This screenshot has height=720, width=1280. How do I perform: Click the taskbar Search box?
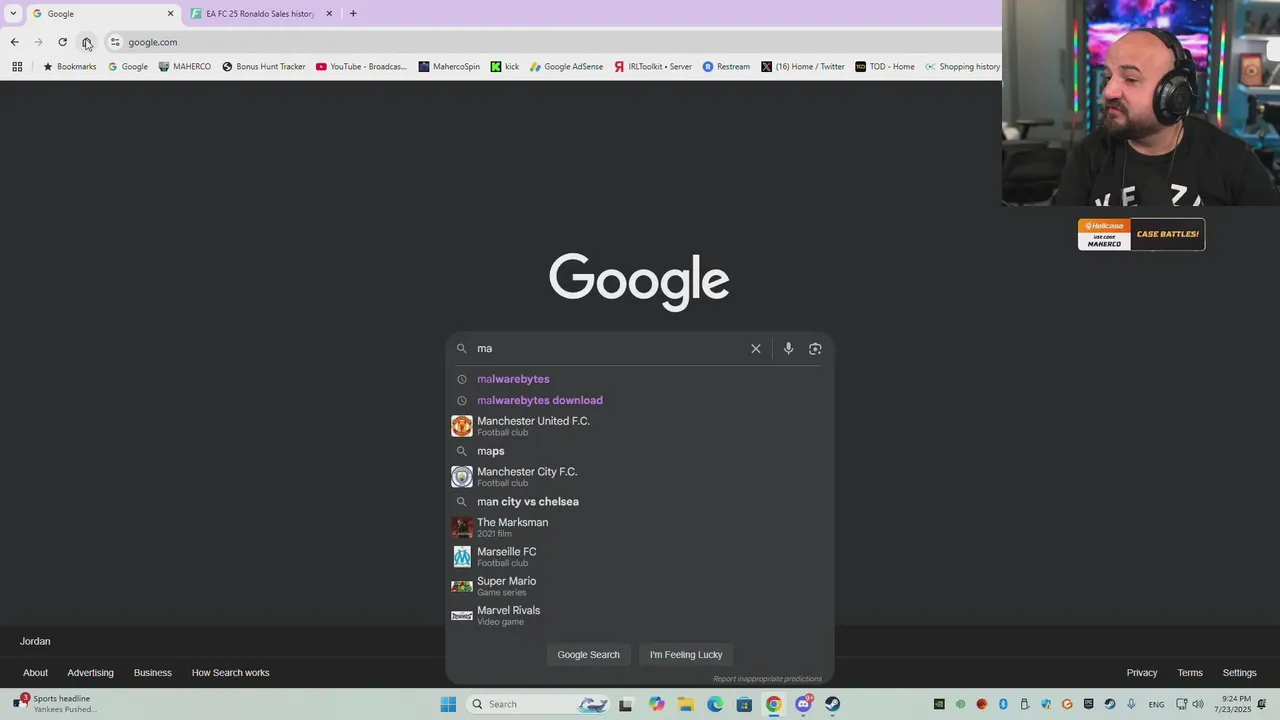538,704
